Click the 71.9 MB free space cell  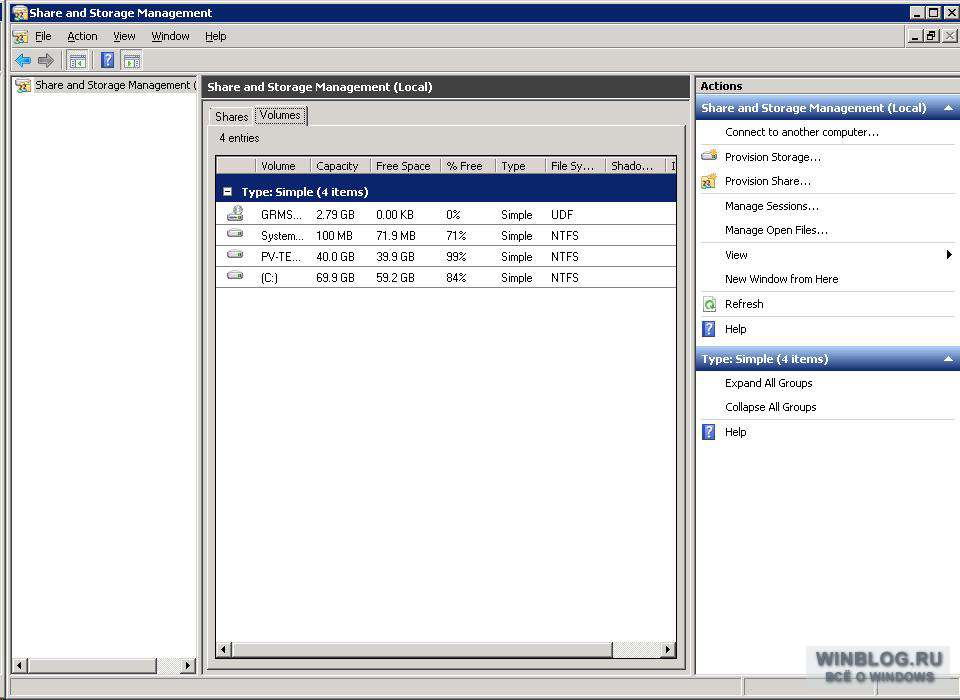point(396,236)
